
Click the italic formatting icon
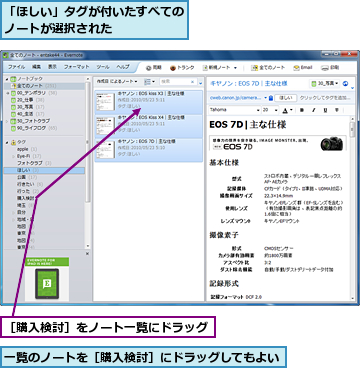(x=313, y=110)
